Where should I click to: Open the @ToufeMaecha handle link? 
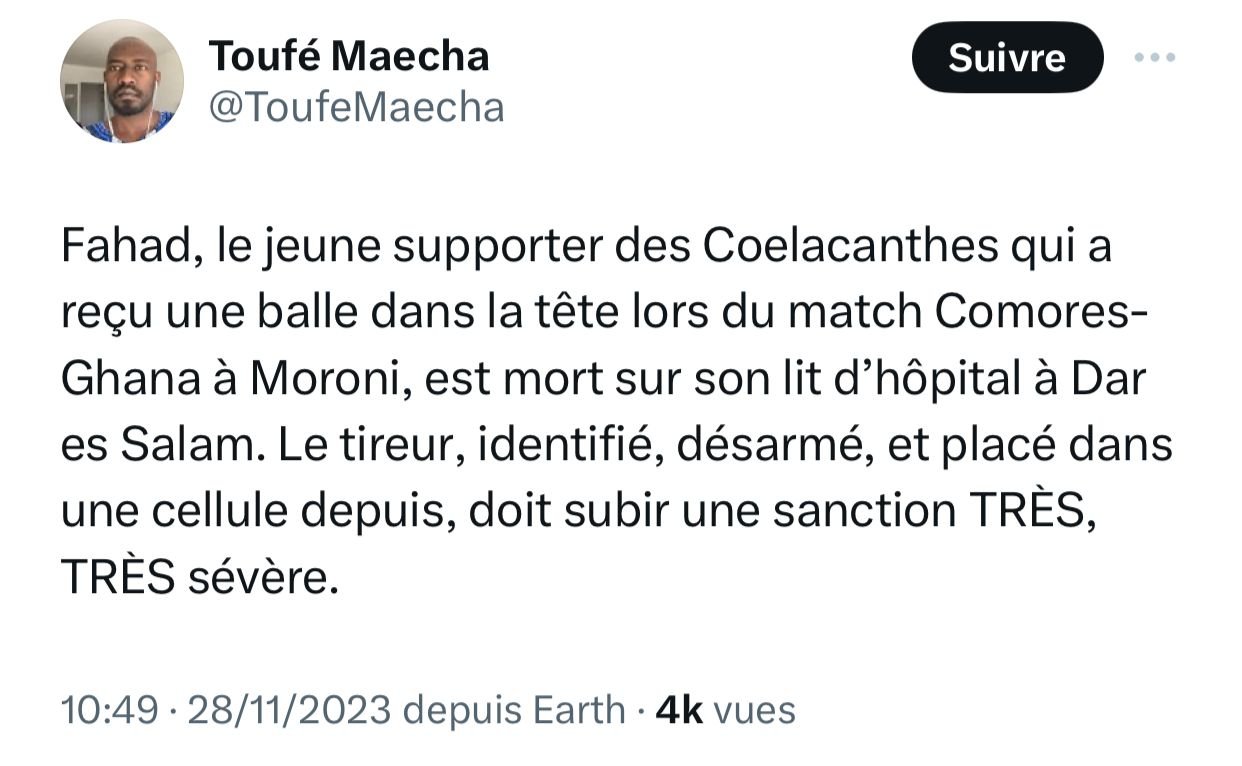coord(356,106)
